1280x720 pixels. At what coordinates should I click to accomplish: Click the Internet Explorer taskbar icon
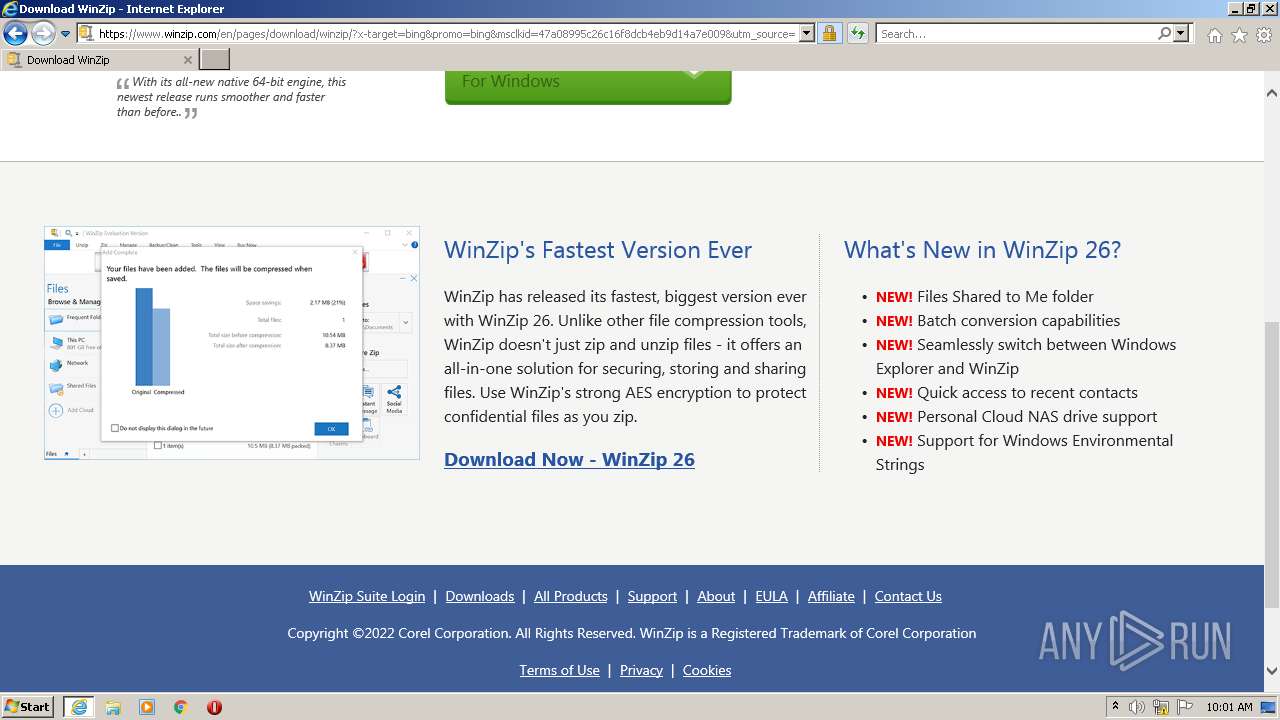pyautogui.click(x=79, y=707)
